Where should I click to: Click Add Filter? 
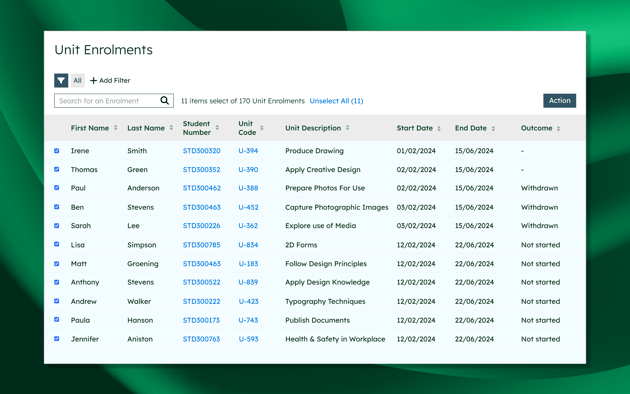click(110, 80)
